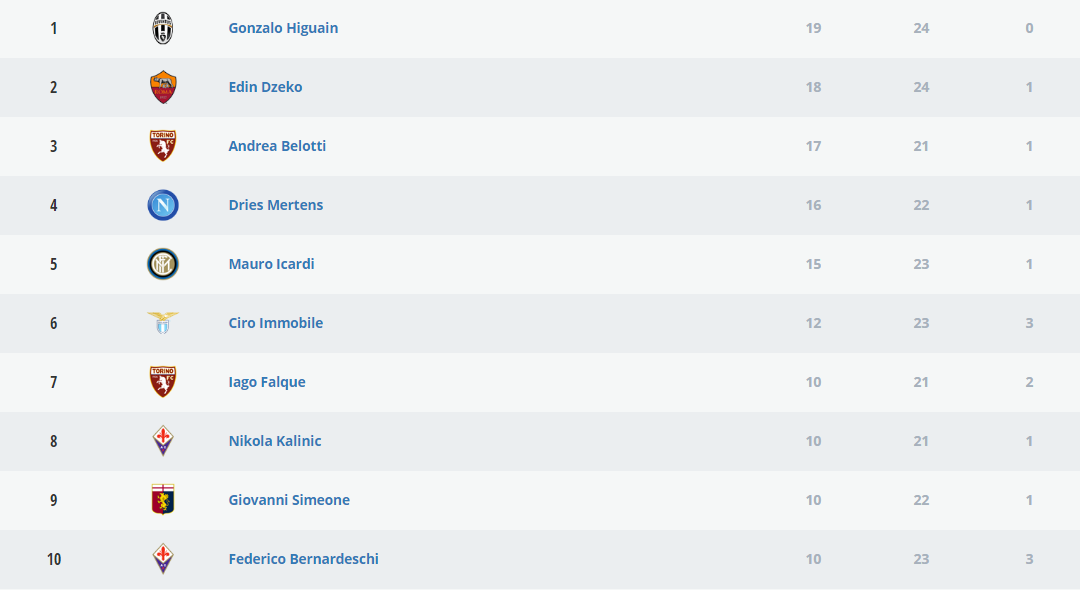Select the Giovanni Simeone name link
Screen dimensions: 1080x590
(289, 500)
